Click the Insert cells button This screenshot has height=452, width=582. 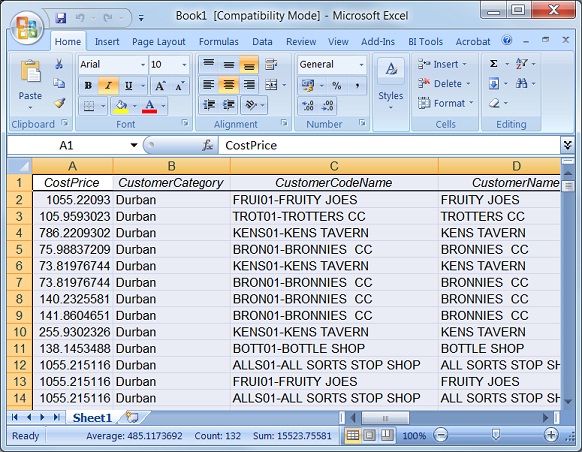442,64
